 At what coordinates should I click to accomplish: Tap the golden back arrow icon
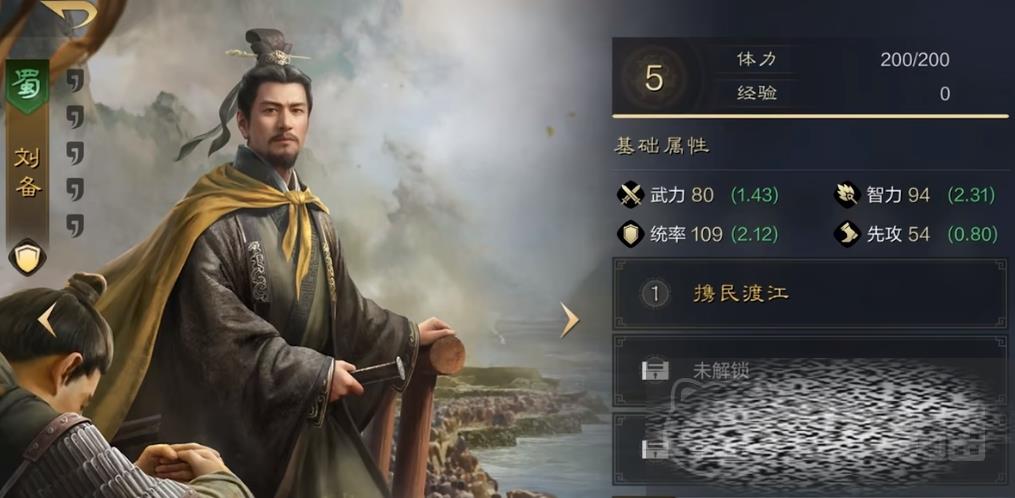click(69, 14)
